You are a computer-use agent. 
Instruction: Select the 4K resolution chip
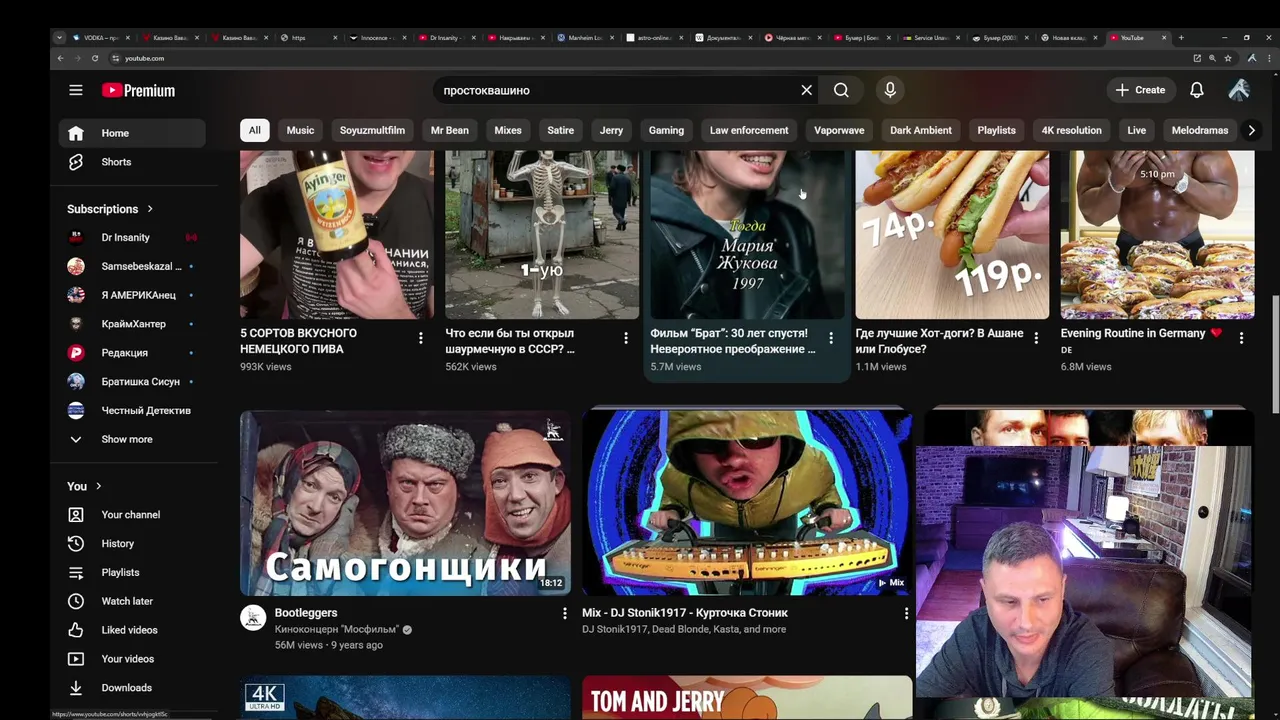coord(1071,130)
